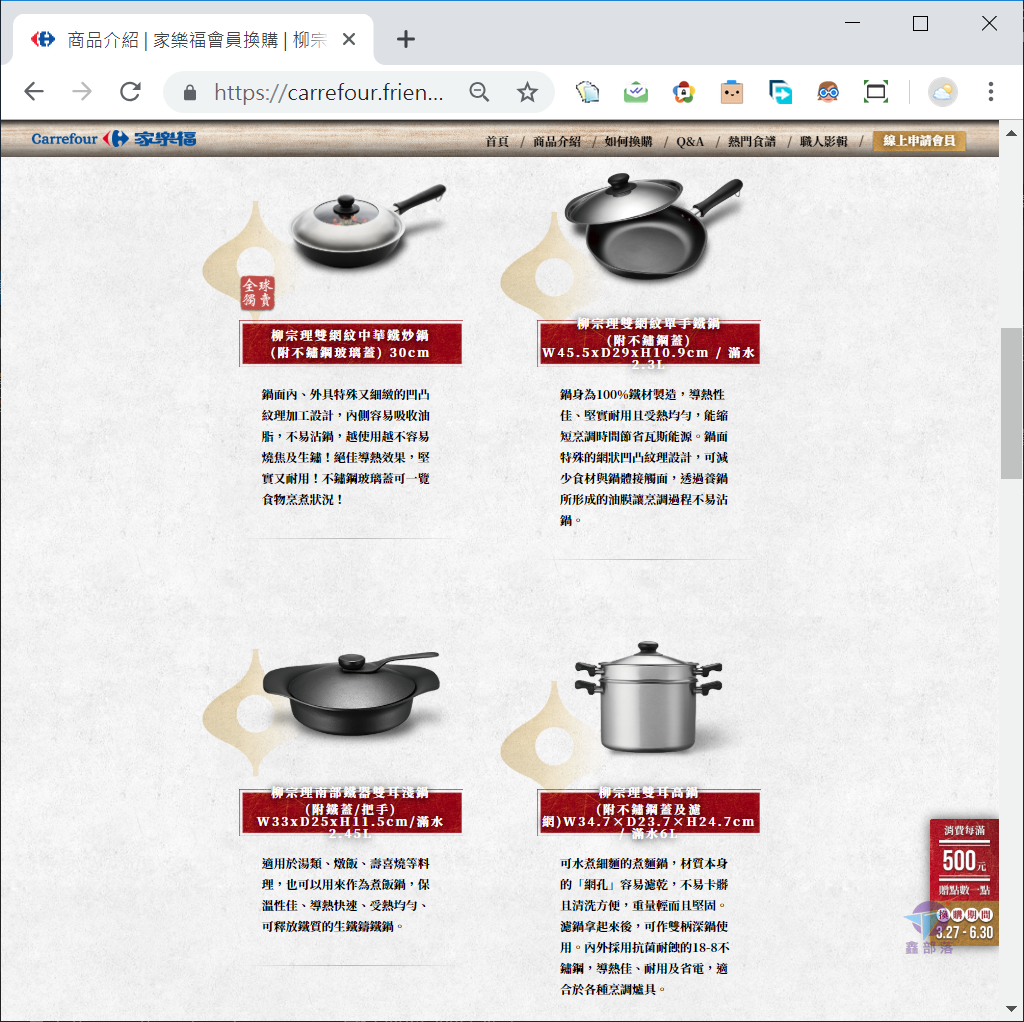
Task: Click the 中華鐵炒鍋 wok product image
Action: (368, 225)
